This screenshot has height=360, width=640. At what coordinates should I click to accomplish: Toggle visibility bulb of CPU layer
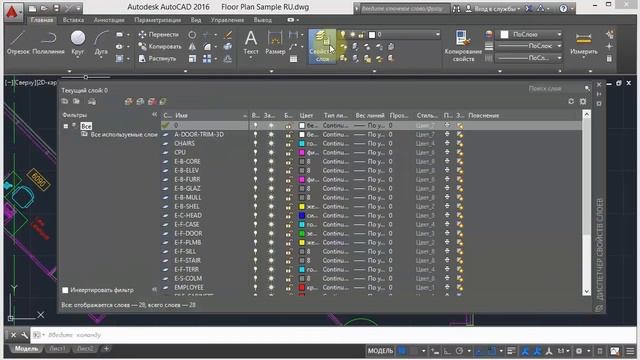coord(256,152)
